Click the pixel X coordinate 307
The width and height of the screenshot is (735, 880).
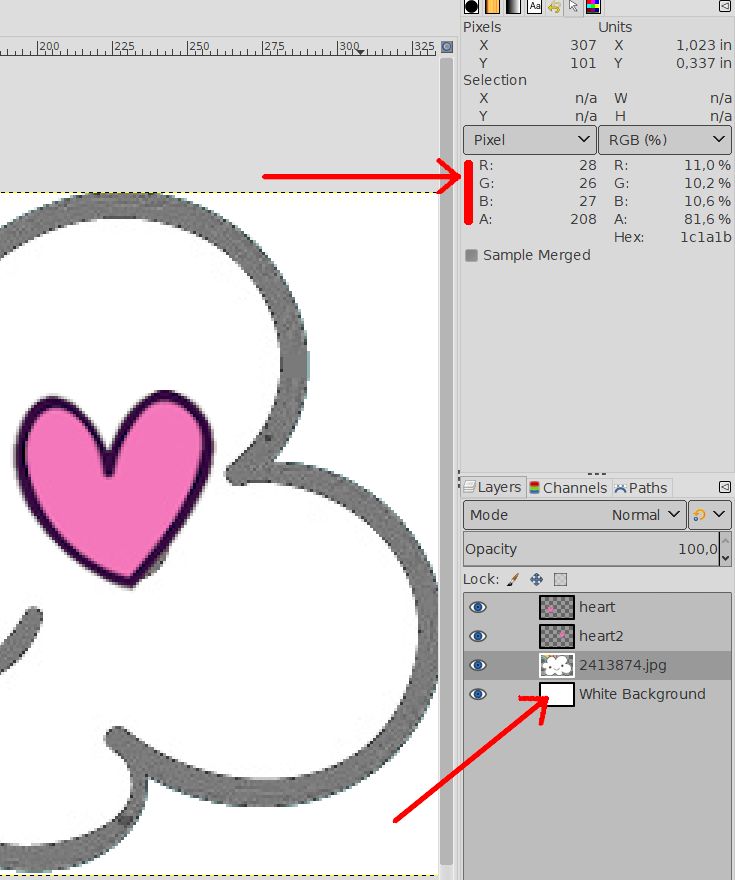pyautogui.click(x=583, y=45)
